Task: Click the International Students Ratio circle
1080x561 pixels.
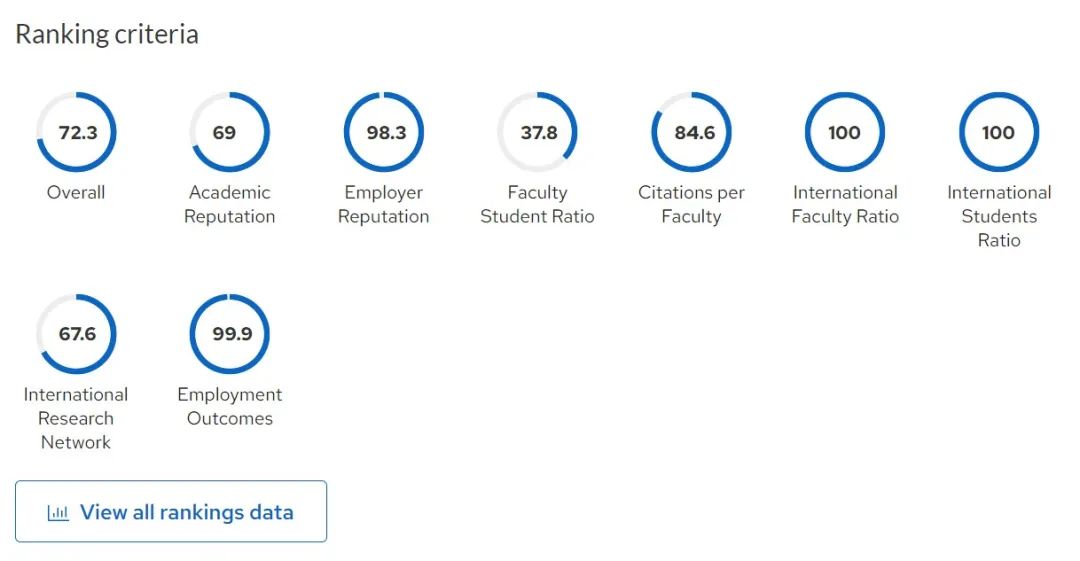Action: pyautogui.click(x=999, y=132)
